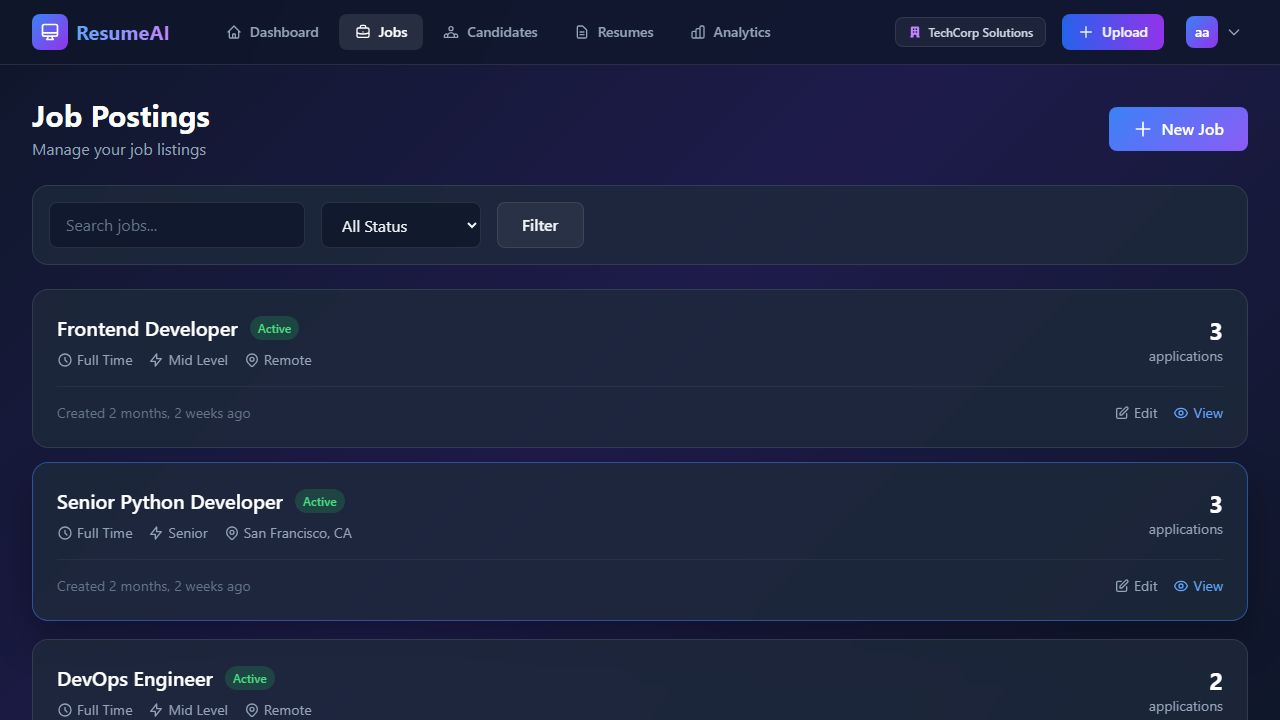Expand the user account chevron menu

(1234, 32)
